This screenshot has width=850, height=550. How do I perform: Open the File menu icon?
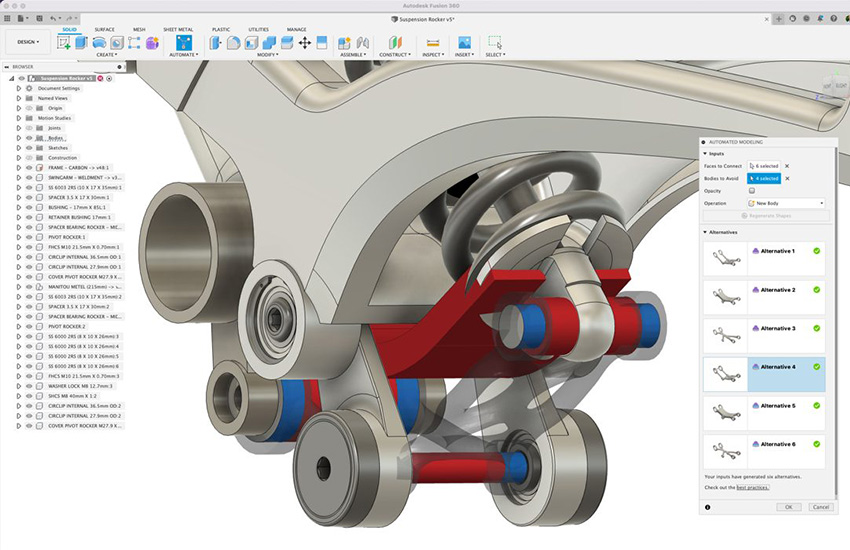click(21, 18)
